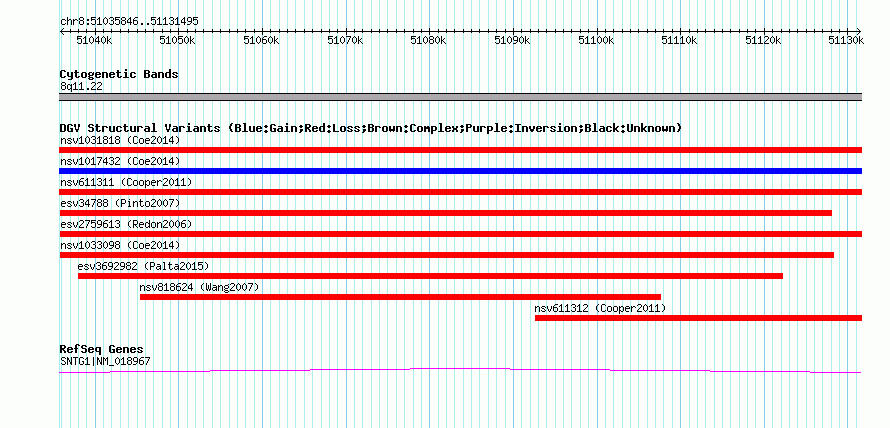Click the 51080k ruler tick label
The width and height of the screenshot is (890, 428).
(x=429, y=40)
